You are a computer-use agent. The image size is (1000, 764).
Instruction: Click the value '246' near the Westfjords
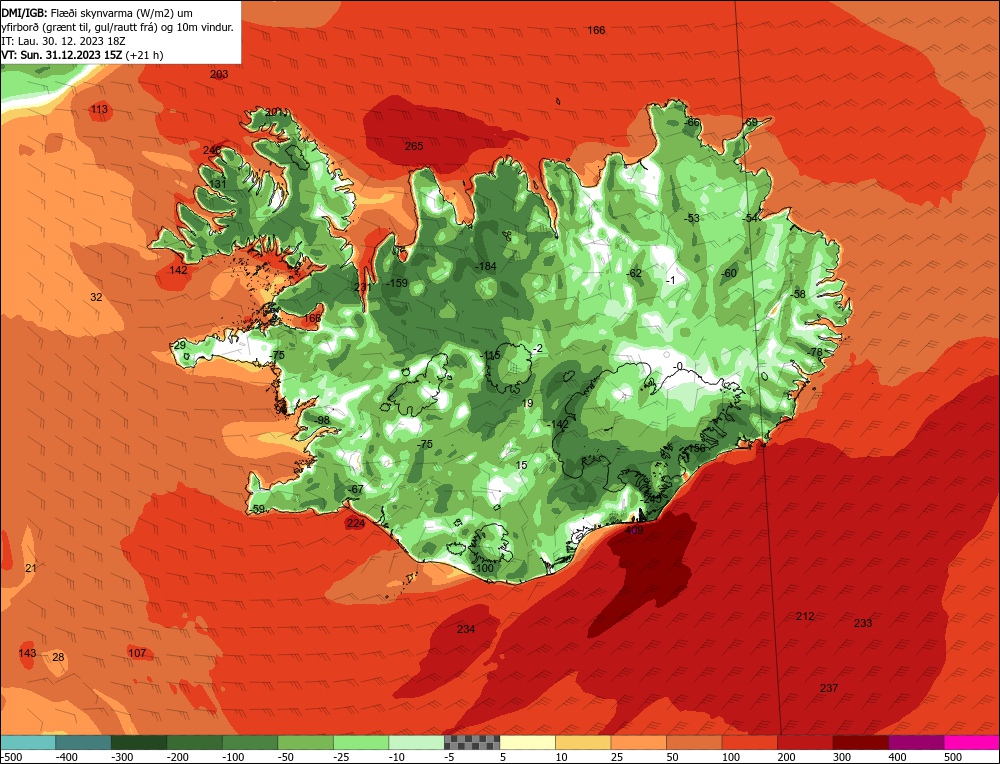[x=212, y=151]
